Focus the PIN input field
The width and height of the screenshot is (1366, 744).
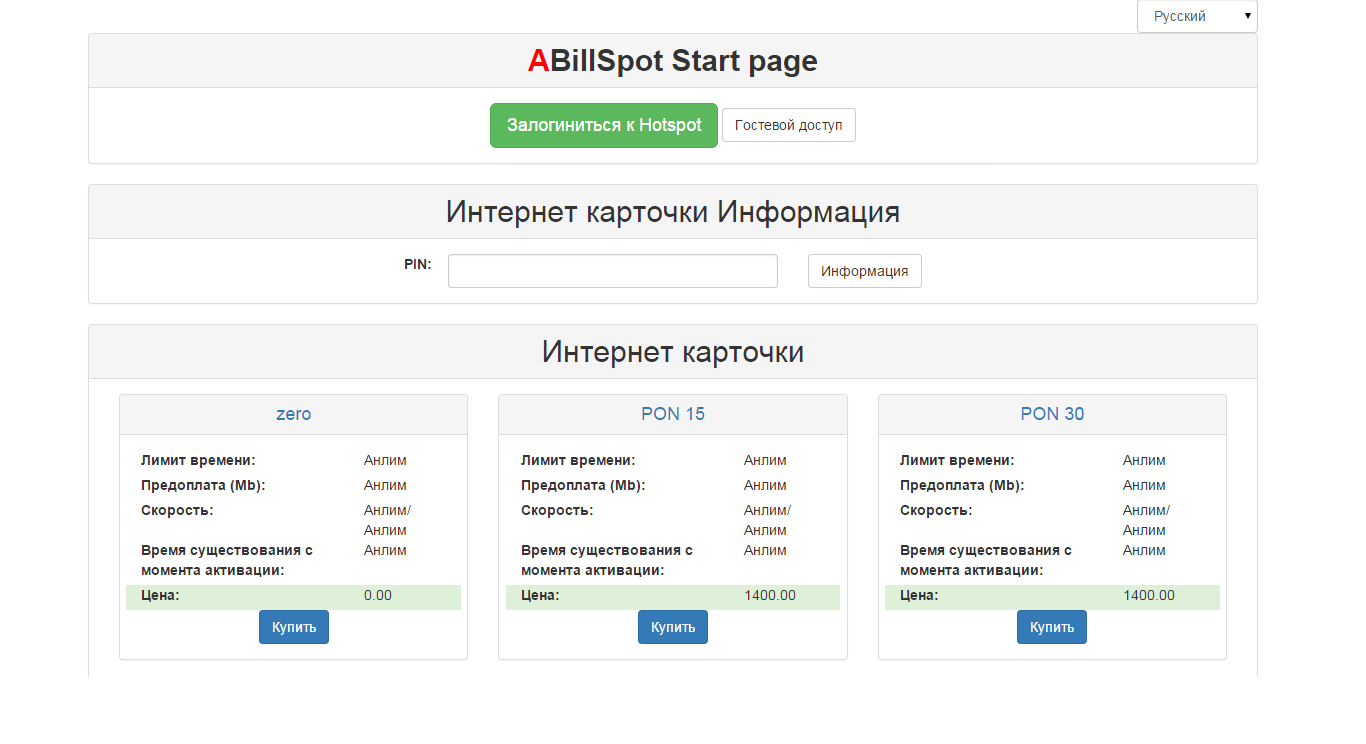click(612, 271)
